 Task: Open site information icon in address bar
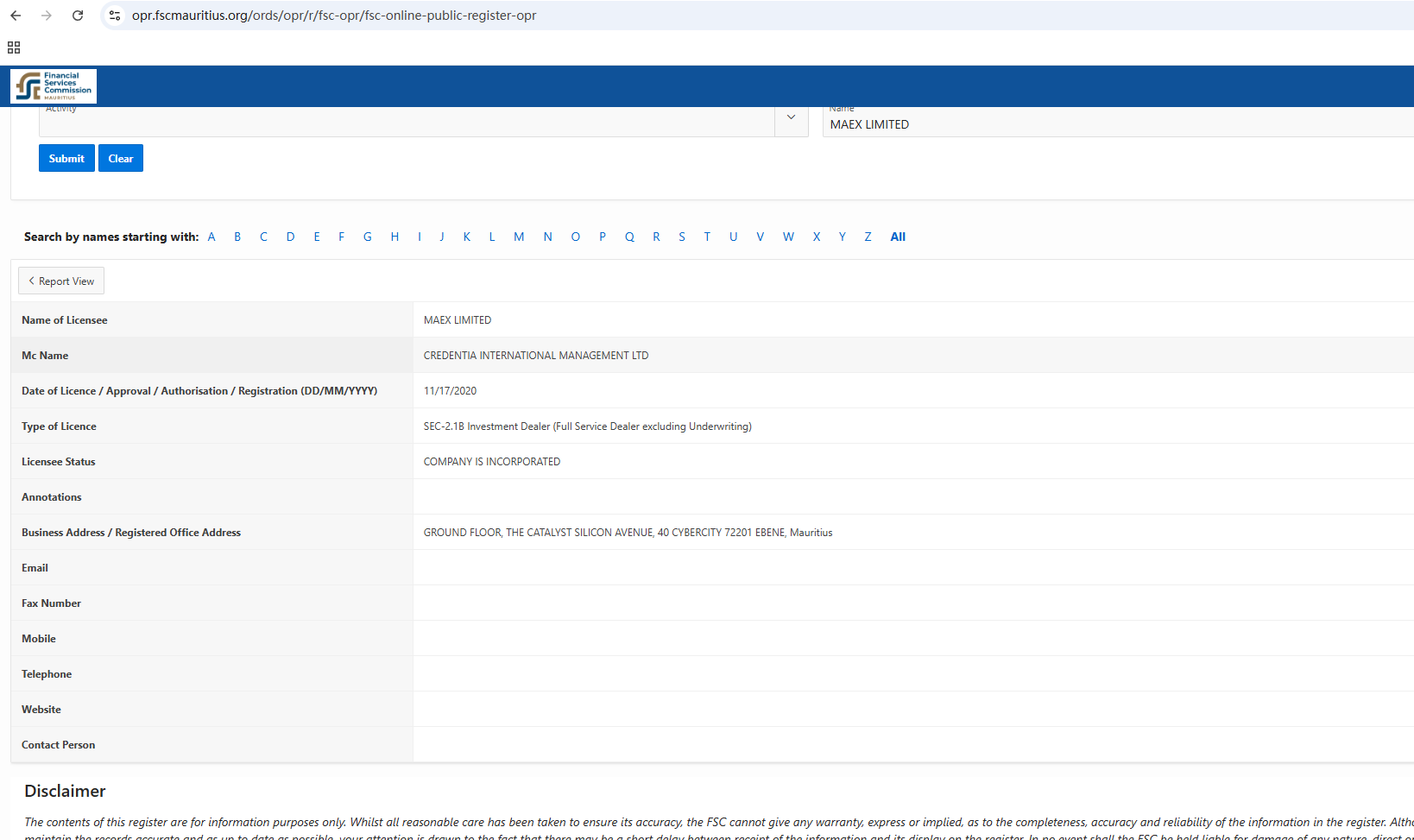[115, 16]
